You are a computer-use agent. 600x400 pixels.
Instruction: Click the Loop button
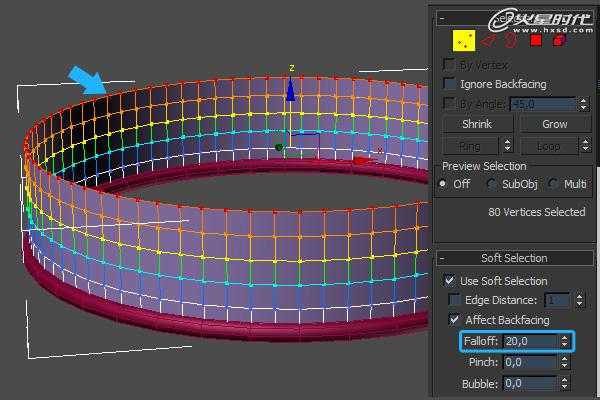pos(548,146)
